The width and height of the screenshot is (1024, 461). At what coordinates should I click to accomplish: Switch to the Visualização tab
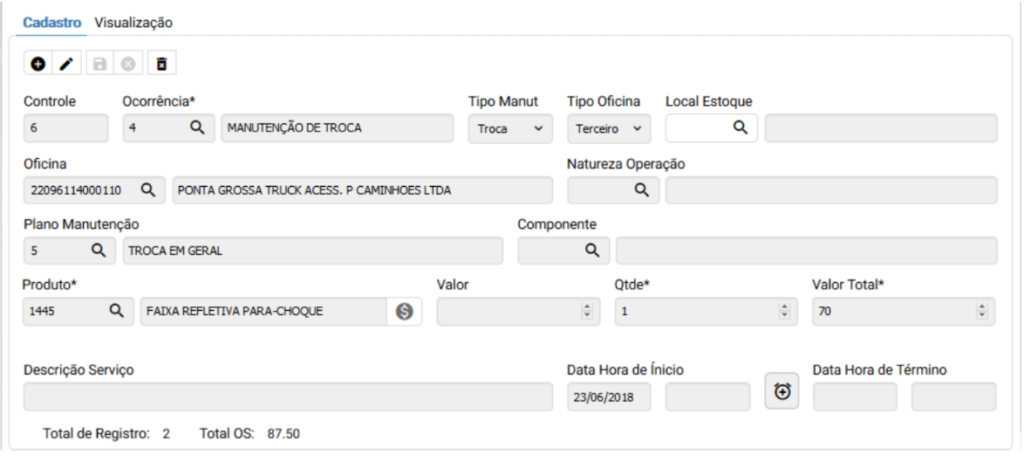tap(133, 22)
